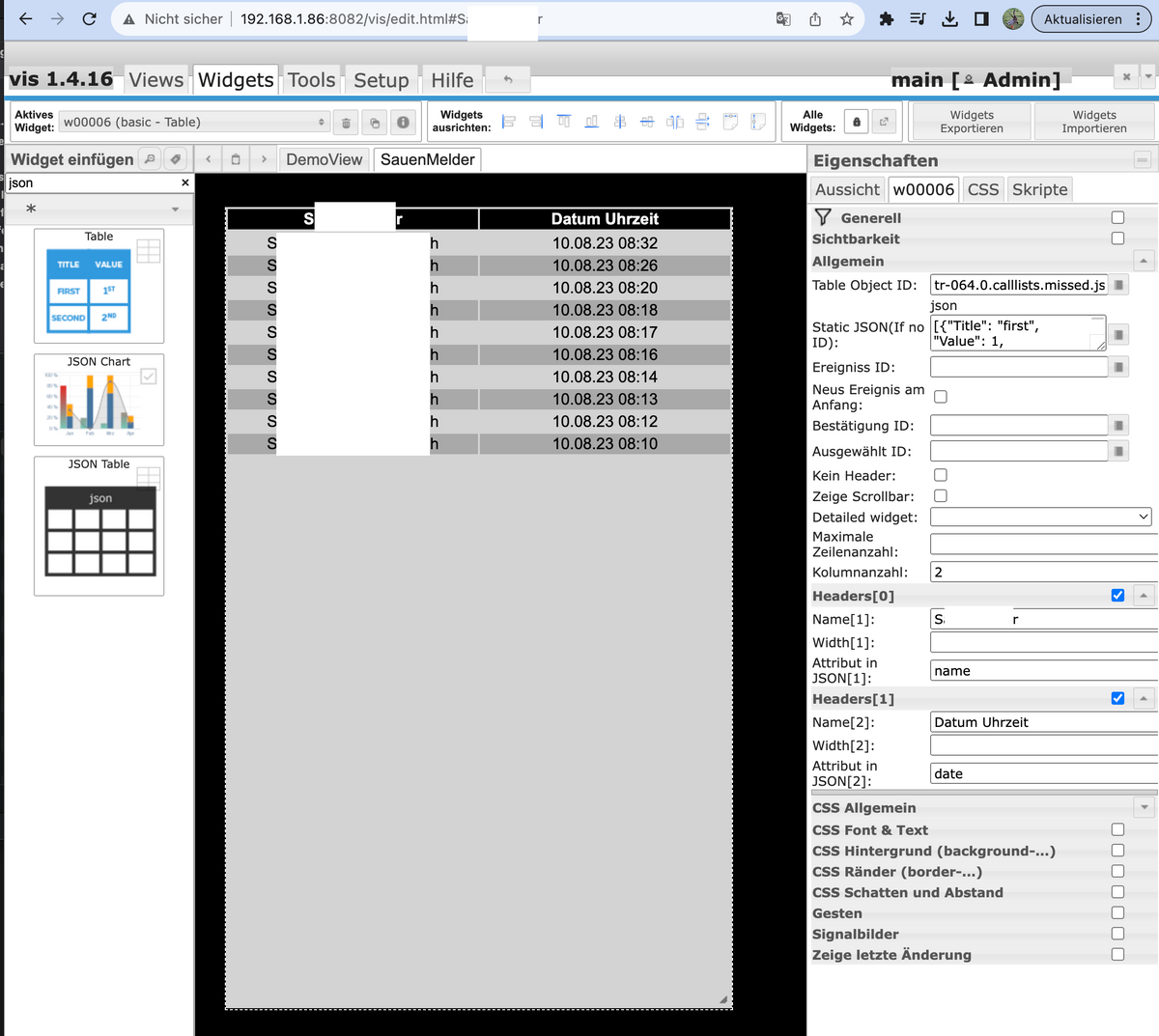The height and width of the screenshot is (1036, 1159).
Task: Open Google Translate icon in address bar
Action: pyautogui.click(x=783, y=19)
